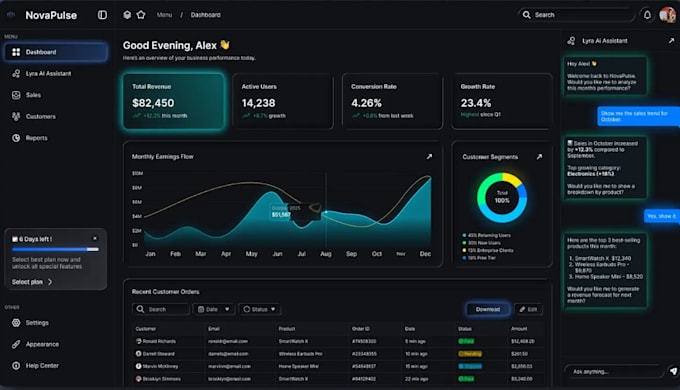Click Wireless Earbuds Pro product cell
680x390 pixels.
click(x=300, y=354)
